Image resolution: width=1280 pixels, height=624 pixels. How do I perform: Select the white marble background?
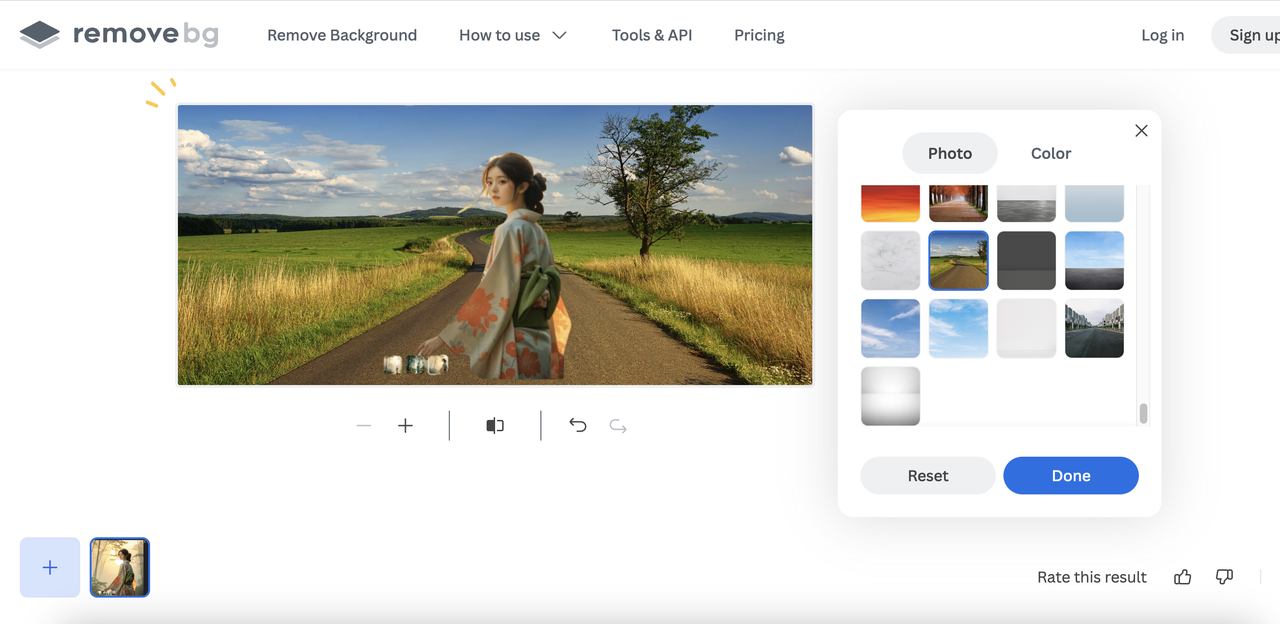tap(890, 260)
